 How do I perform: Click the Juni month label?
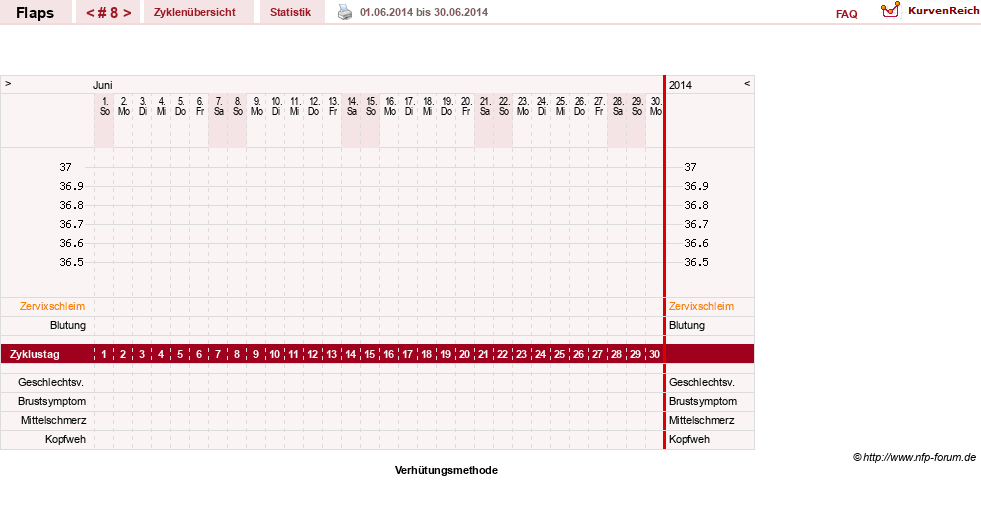click(103, 86)
